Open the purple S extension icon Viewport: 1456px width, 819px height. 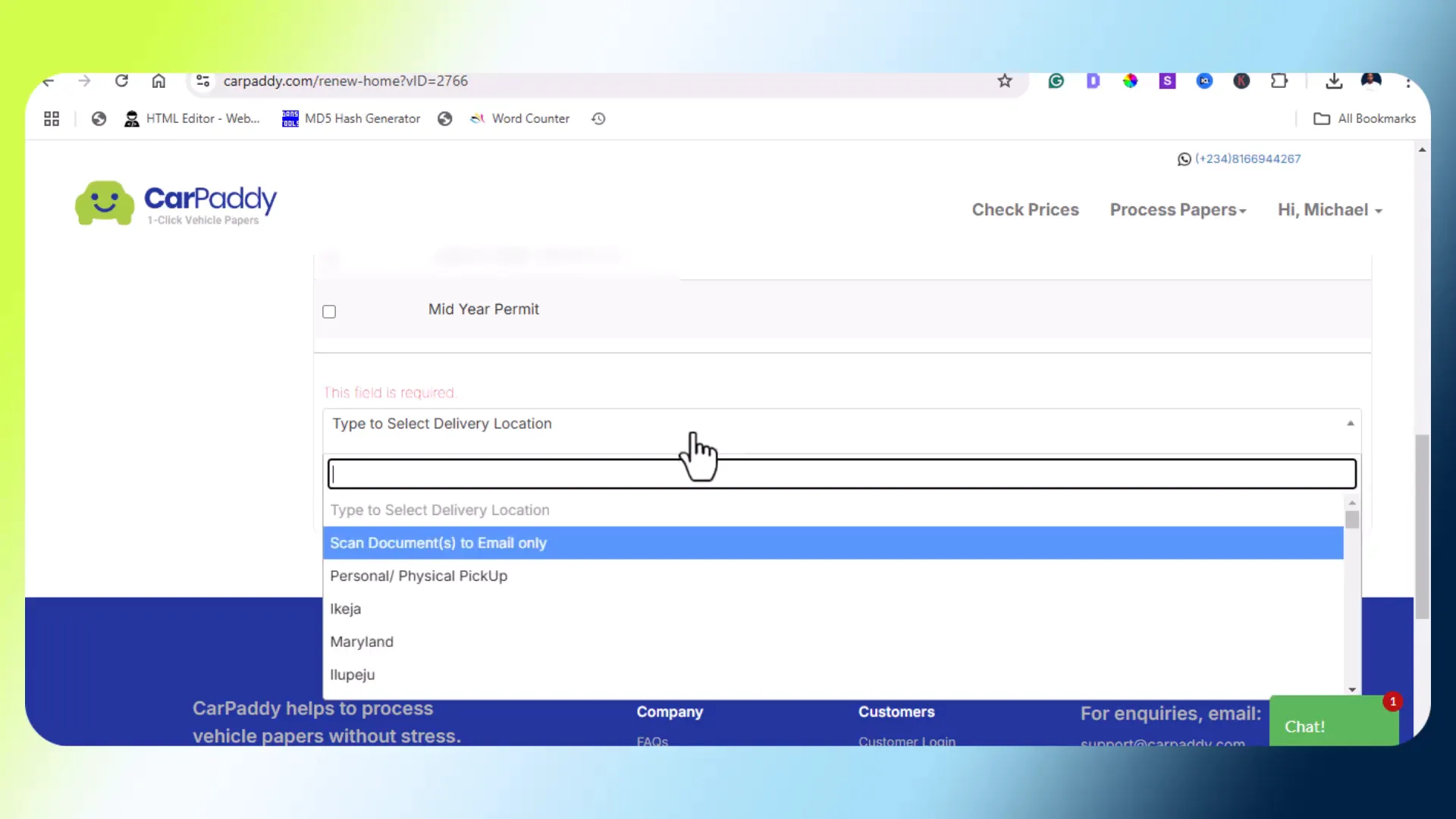[1167, 81]
